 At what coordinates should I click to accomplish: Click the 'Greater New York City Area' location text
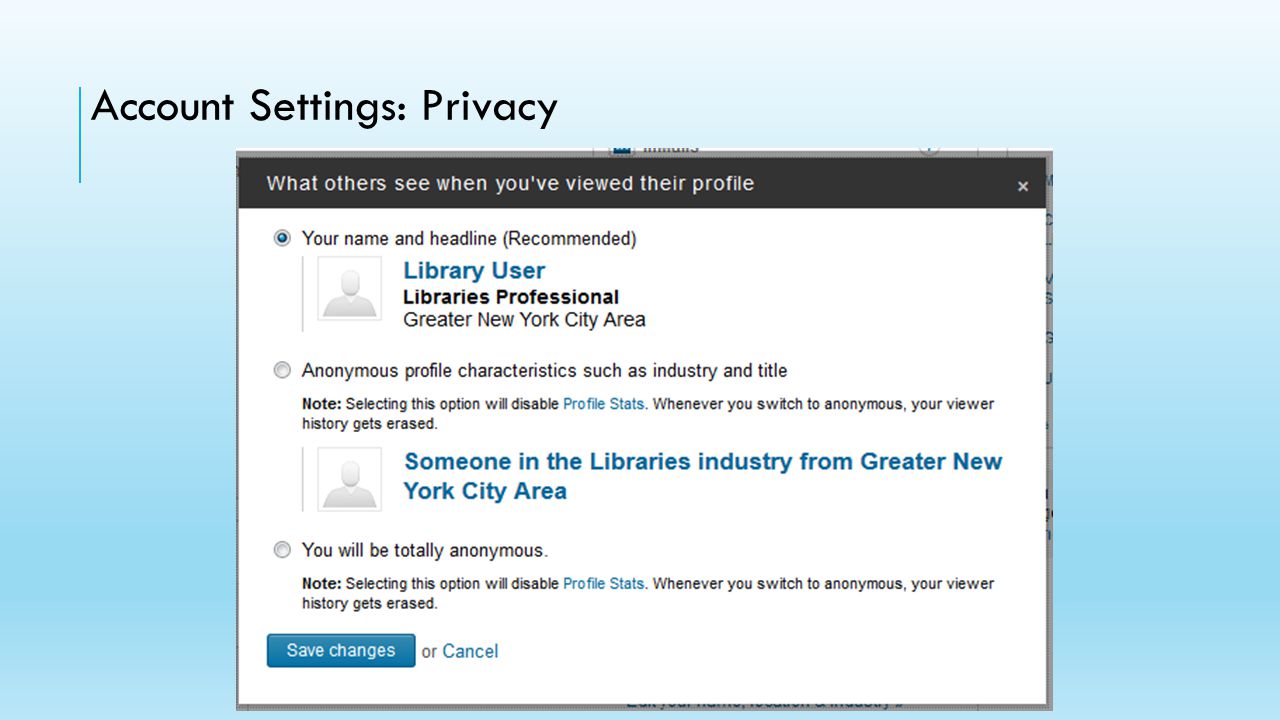pos(524,320)
